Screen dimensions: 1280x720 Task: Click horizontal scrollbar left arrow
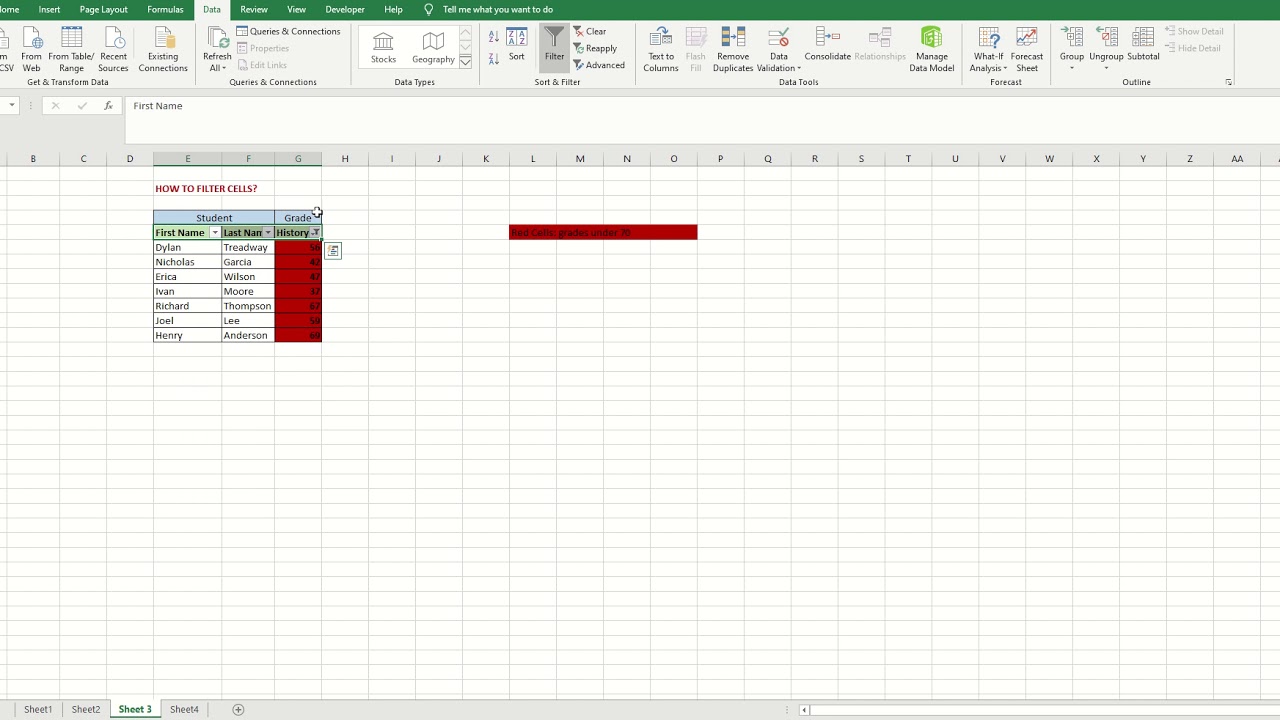(804, 710)
